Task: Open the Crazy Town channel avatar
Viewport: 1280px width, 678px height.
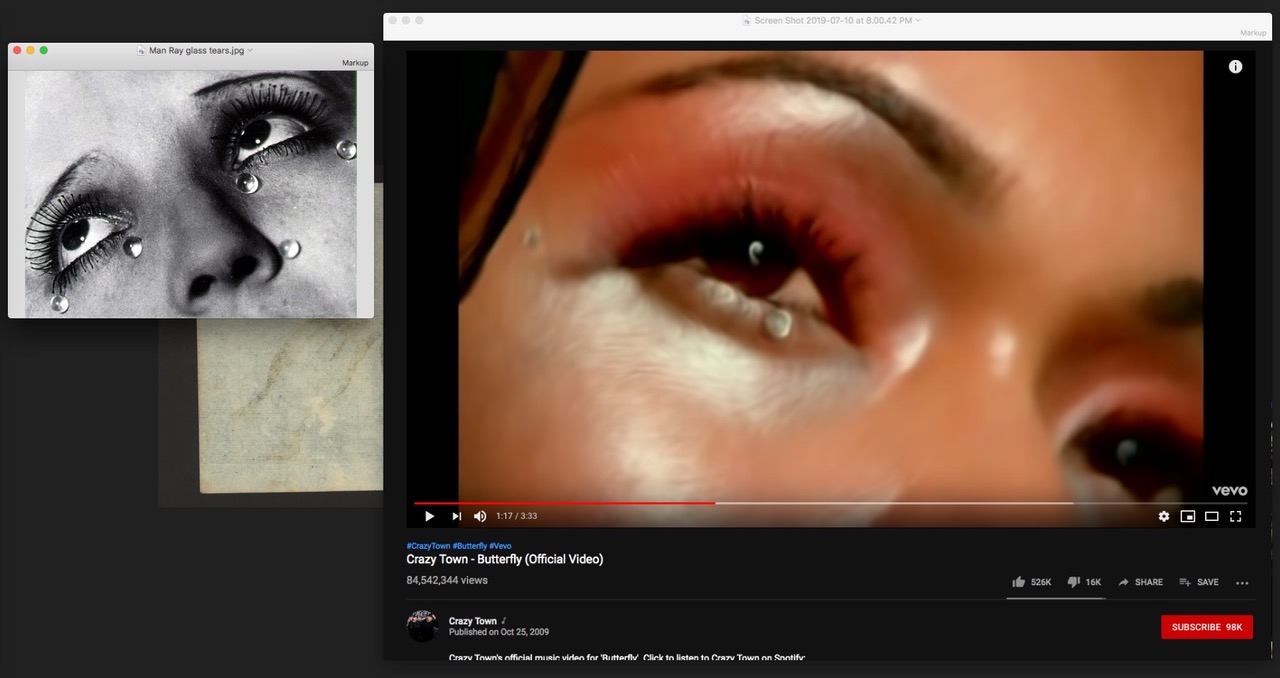Action: pyautogui.click(x=422, y=626)
